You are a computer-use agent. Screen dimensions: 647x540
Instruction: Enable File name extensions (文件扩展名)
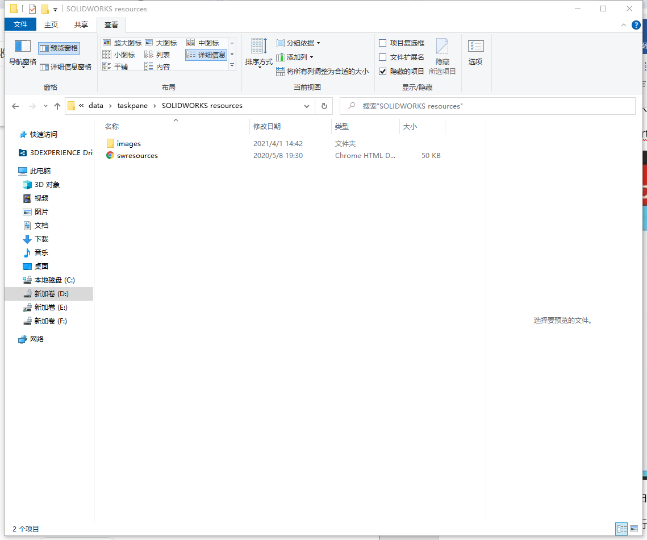click(x=401, y=57)
